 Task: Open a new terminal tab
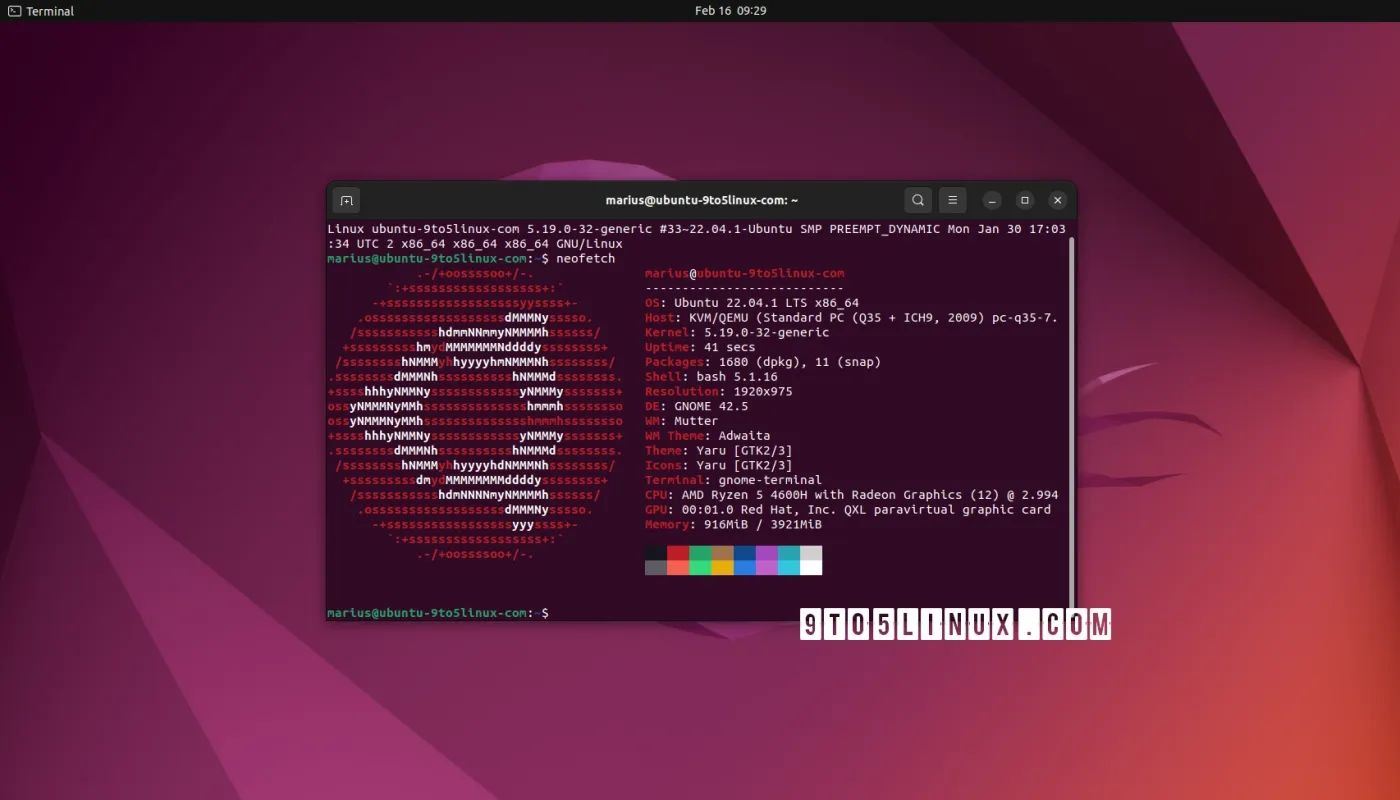coord(346,200)
